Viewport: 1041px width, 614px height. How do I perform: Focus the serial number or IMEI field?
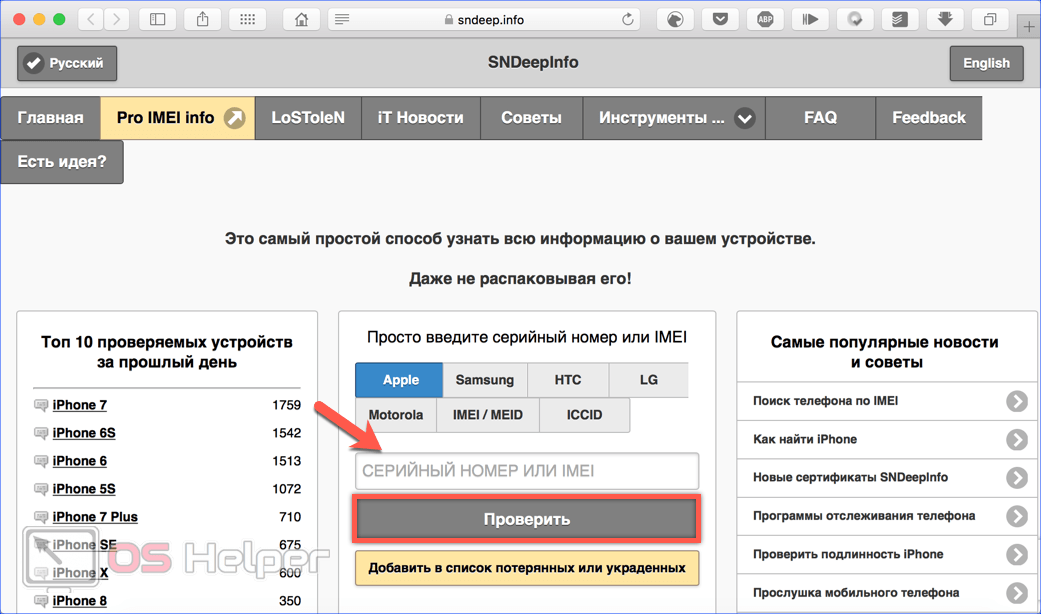pyautogui.click(x=527, y=471)
